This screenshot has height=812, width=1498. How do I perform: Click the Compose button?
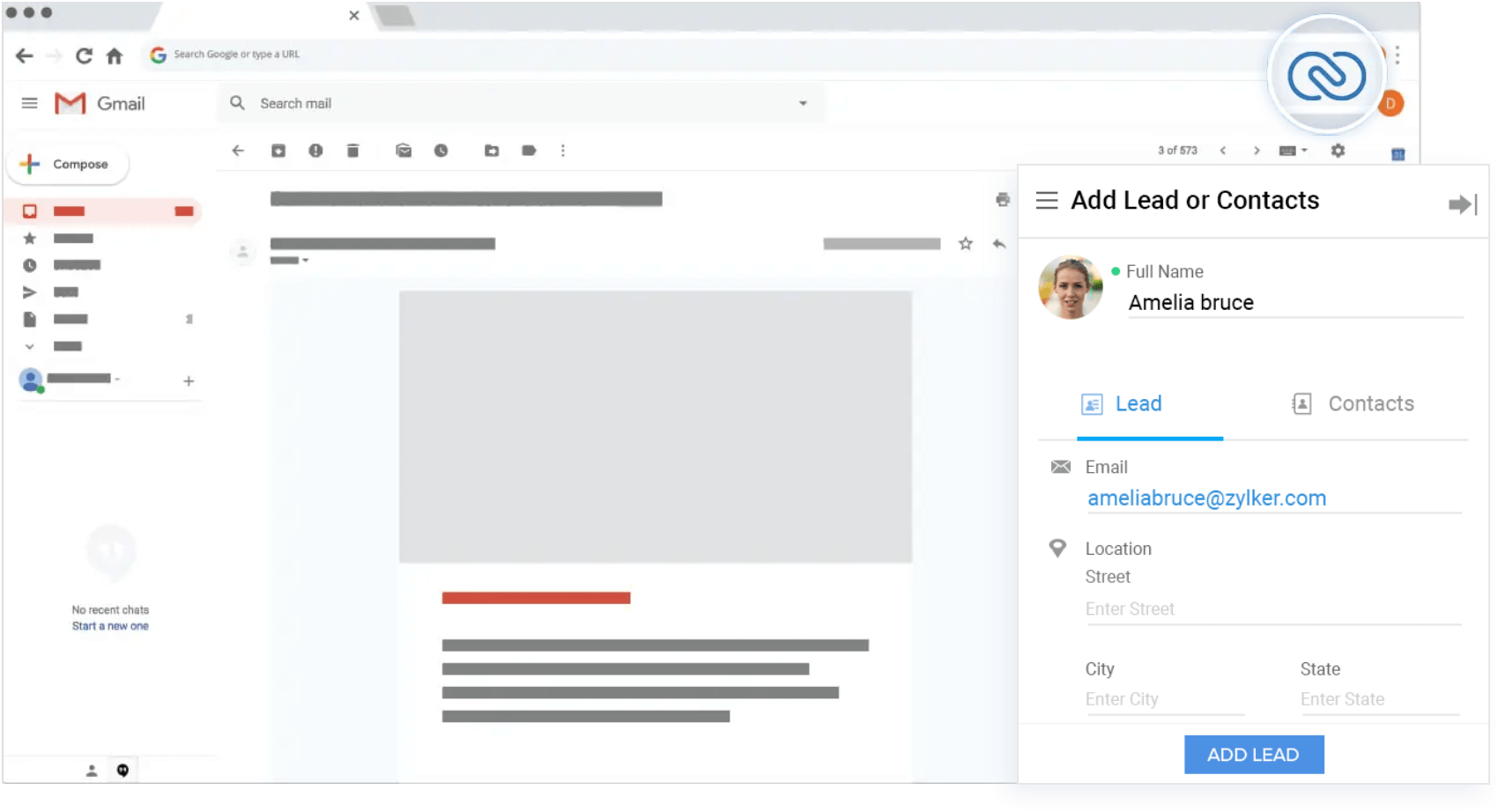coord(68,164)
